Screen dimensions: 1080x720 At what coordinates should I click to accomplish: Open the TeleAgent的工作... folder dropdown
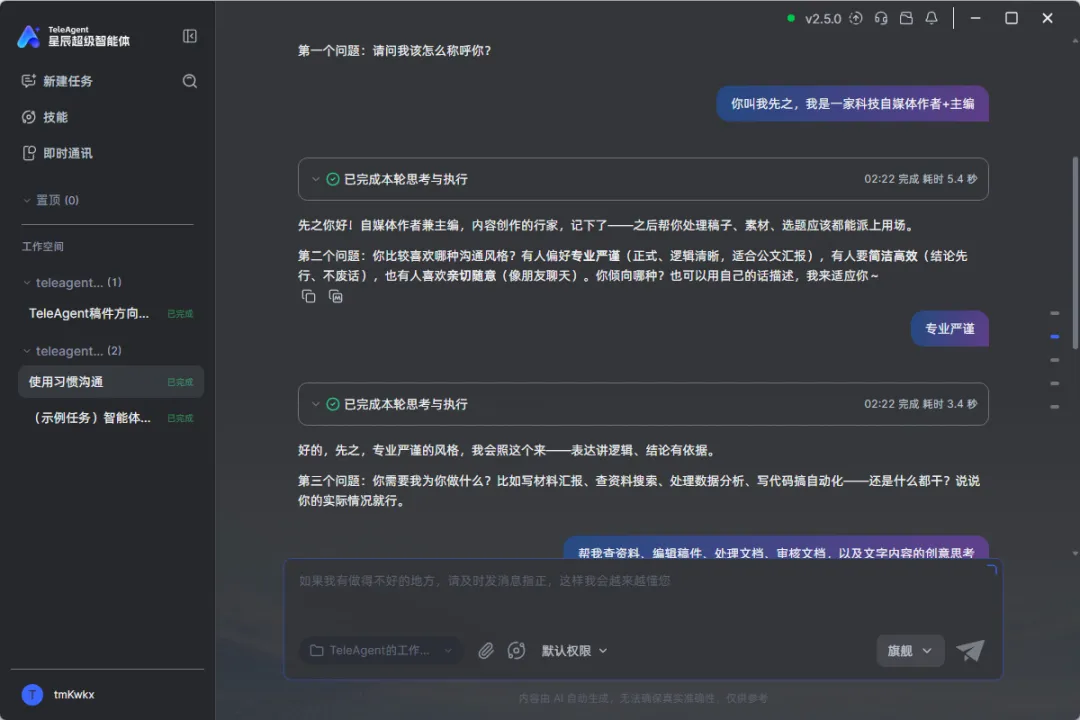[381, 650]
